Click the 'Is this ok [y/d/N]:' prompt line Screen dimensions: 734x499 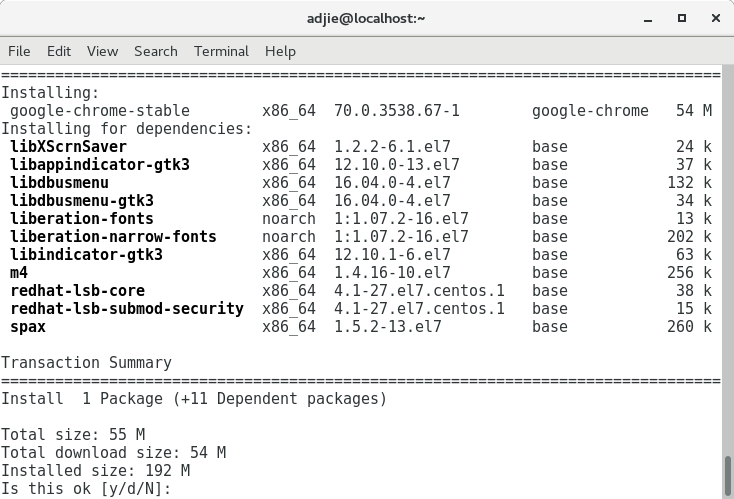click(87, 489)
